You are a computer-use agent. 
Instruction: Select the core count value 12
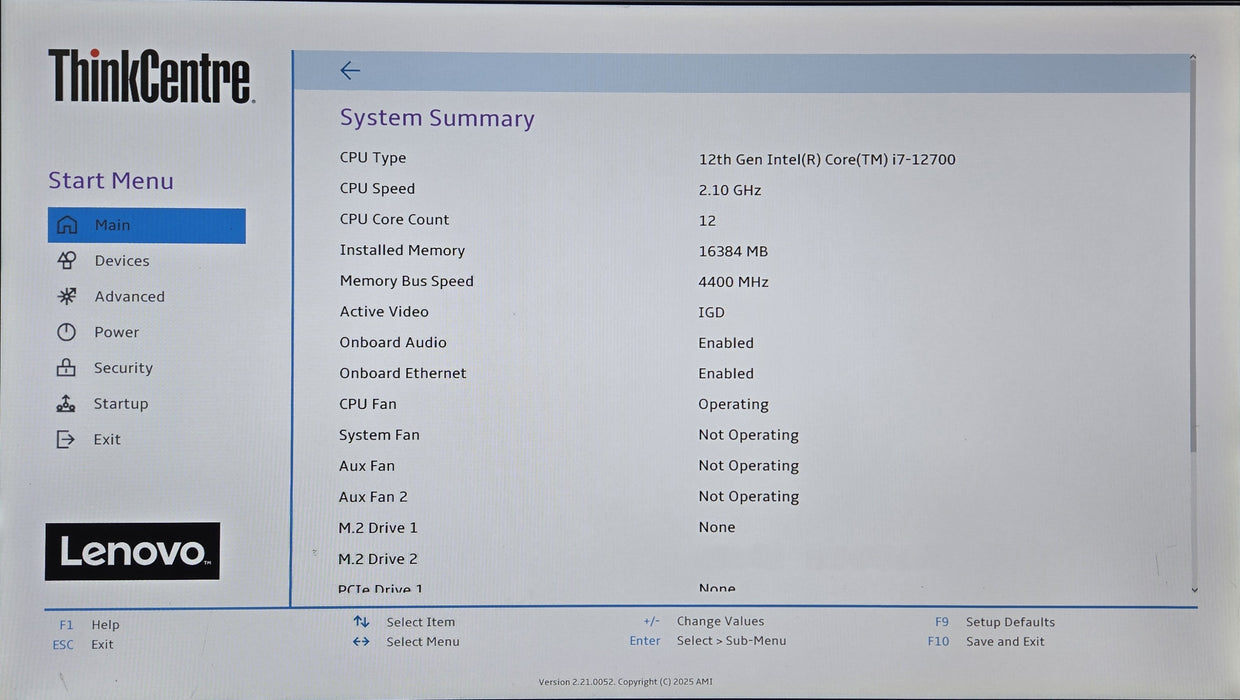(707, 221)
